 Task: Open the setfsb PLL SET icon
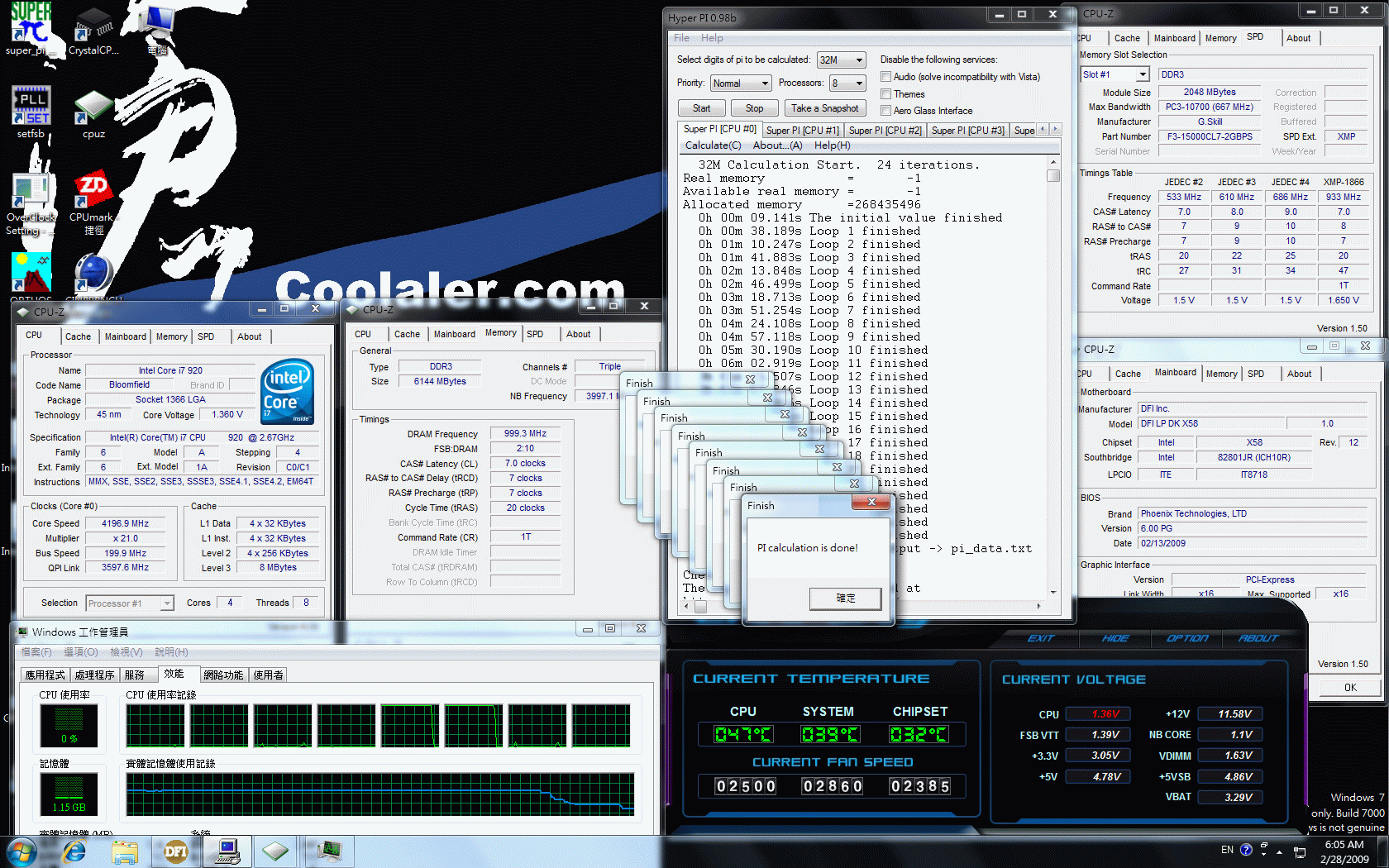pyautogui.click(x=31, y=112)
